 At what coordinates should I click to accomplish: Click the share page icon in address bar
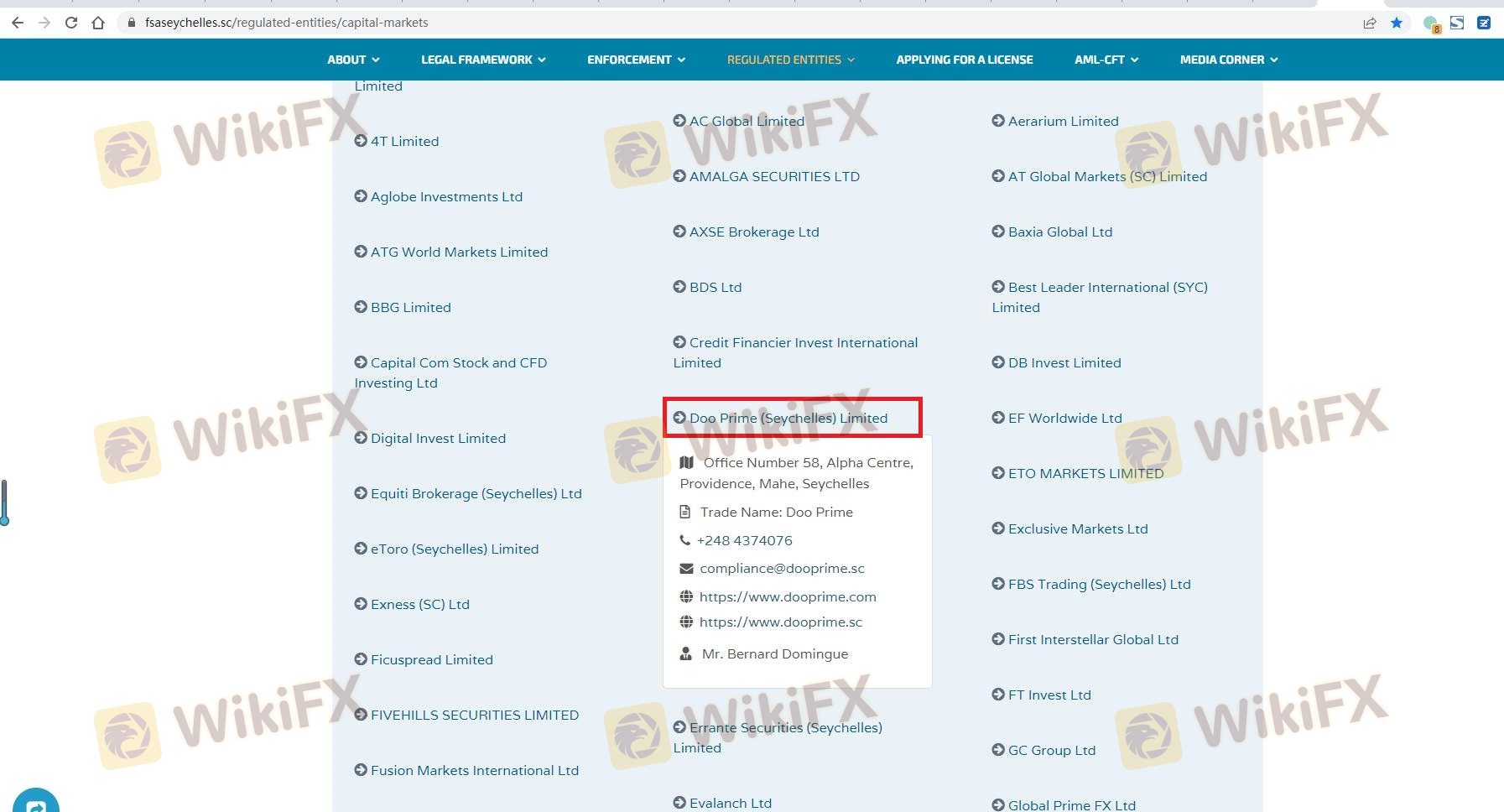coord(1370,23)
